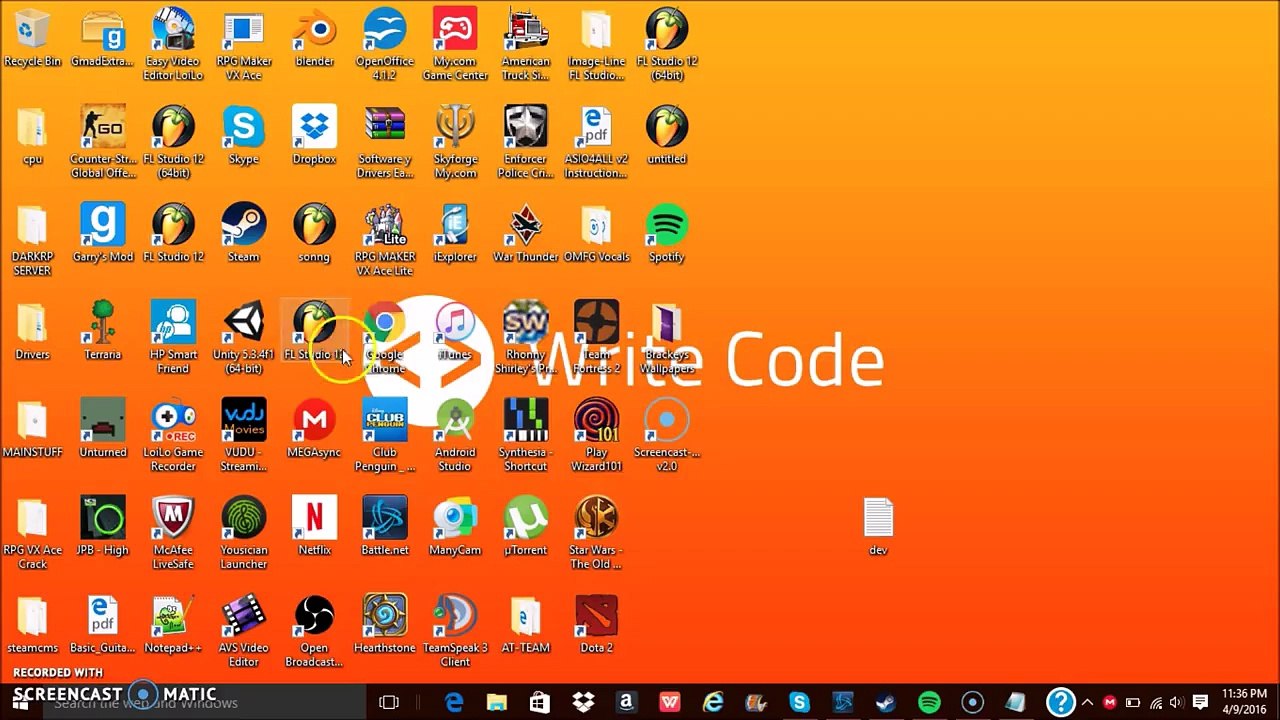Select the Software y Drivers archive
Image resolution: width=1280 pixels, height=720 pixels.
(385, 143)
